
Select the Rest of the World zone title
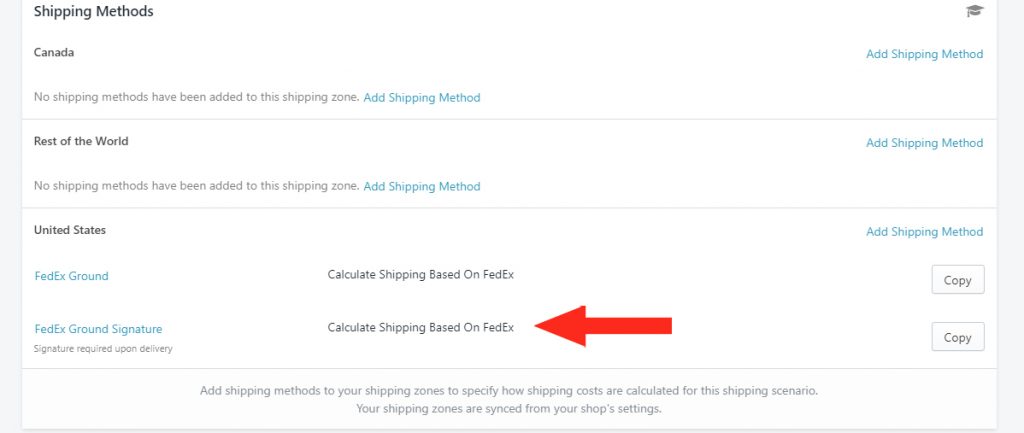(x=81, y=141)
